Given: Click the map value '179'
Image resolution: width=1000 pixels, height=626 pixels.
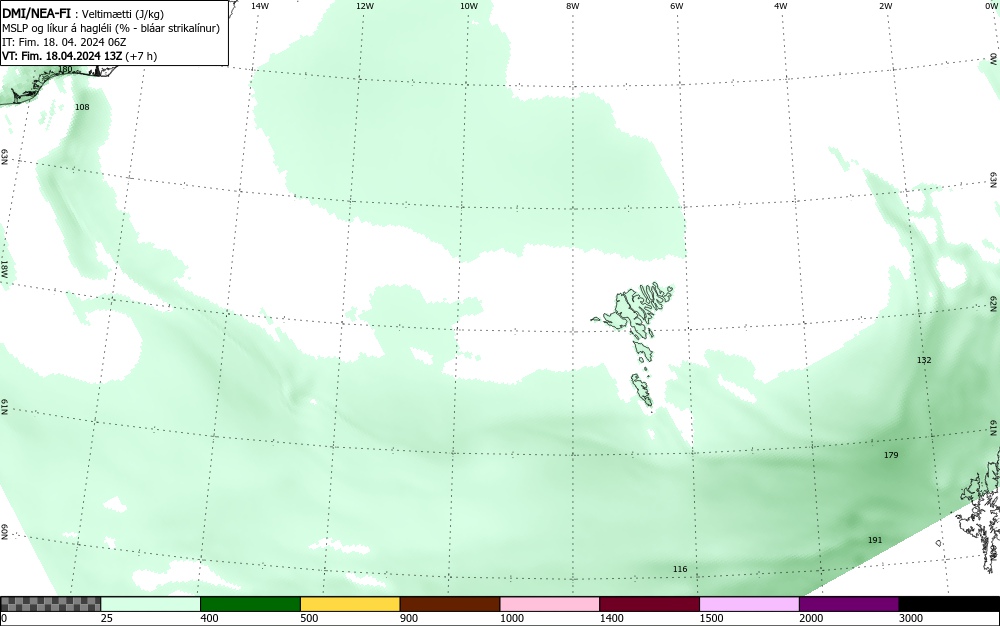Looking at the screenshot, I should tap(891, 455).
